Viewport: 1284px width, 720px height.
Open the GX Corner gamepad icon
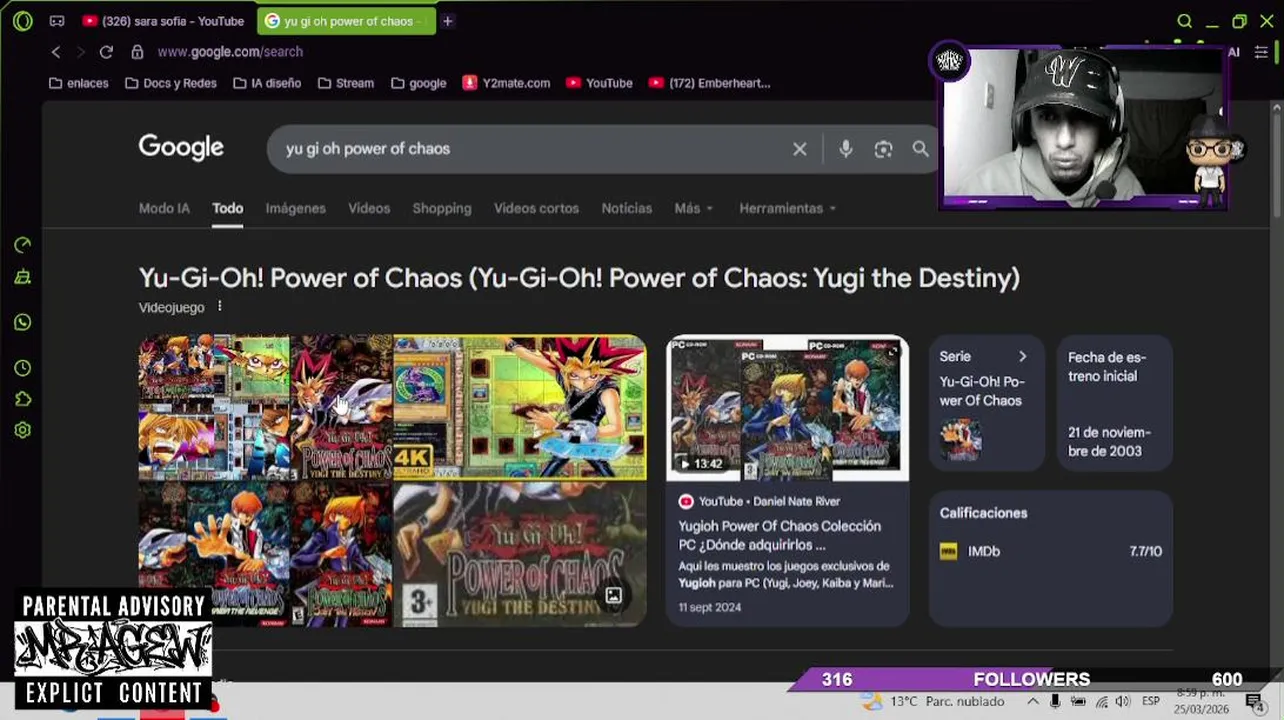tap(57, 21)
